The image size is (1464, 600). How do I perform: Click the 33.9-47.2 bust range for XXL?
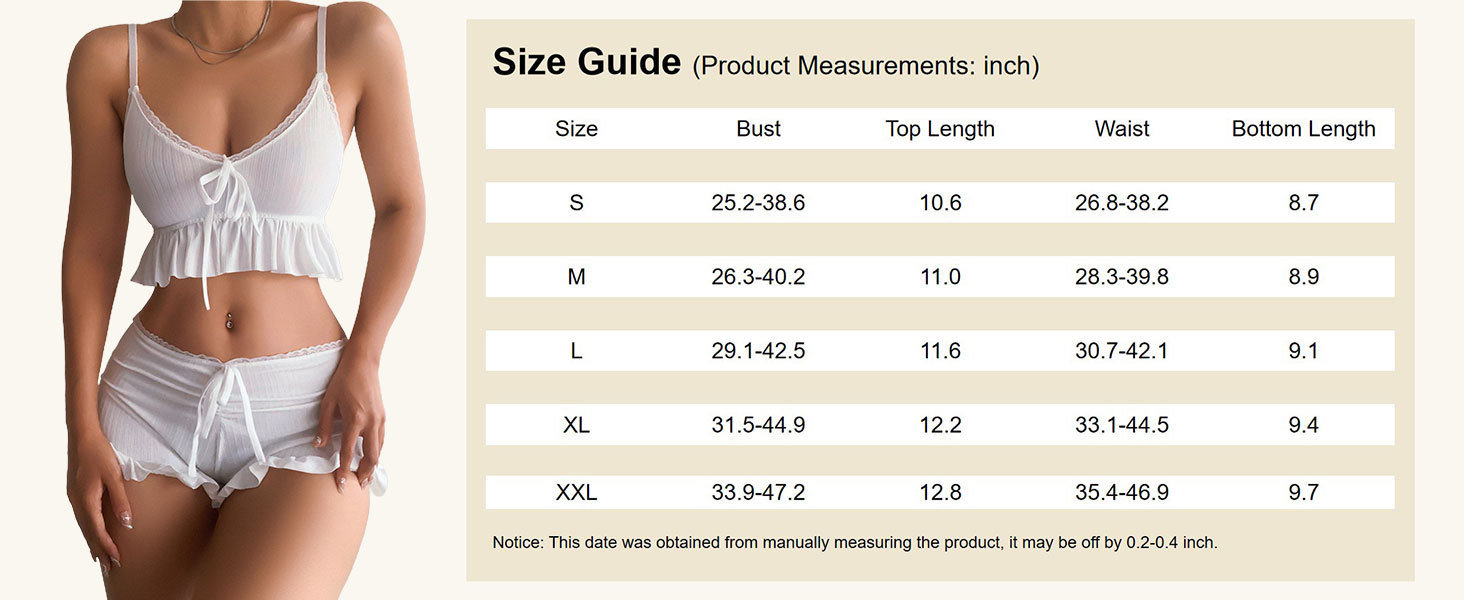click(758, 492)
